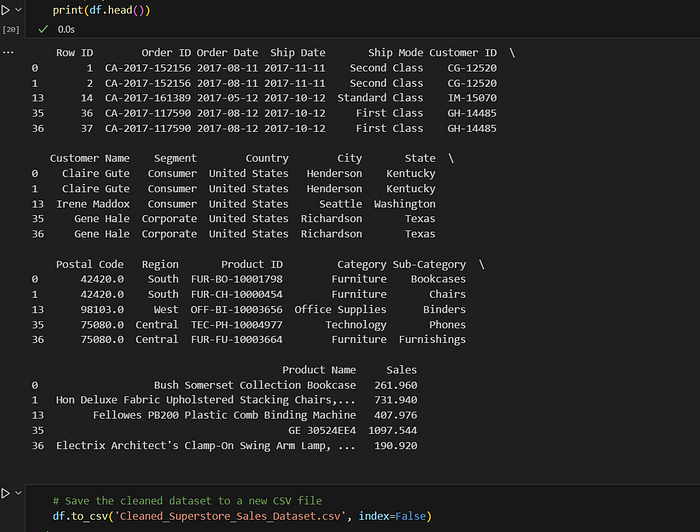Image resolution: width=700 pixels, height=532 pixels.
Task: Click the 'Region' column header
Action: pos(160,264)
